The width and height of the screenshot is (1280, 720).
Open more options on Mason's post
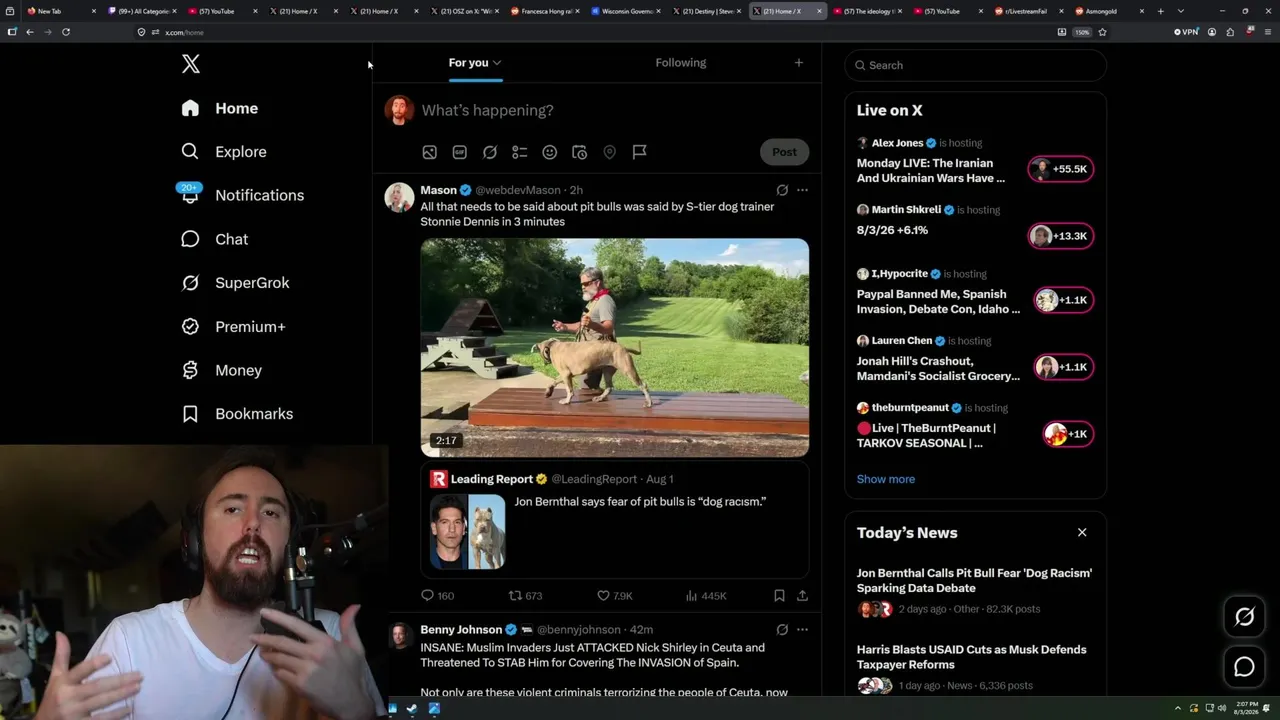point(802,190)
